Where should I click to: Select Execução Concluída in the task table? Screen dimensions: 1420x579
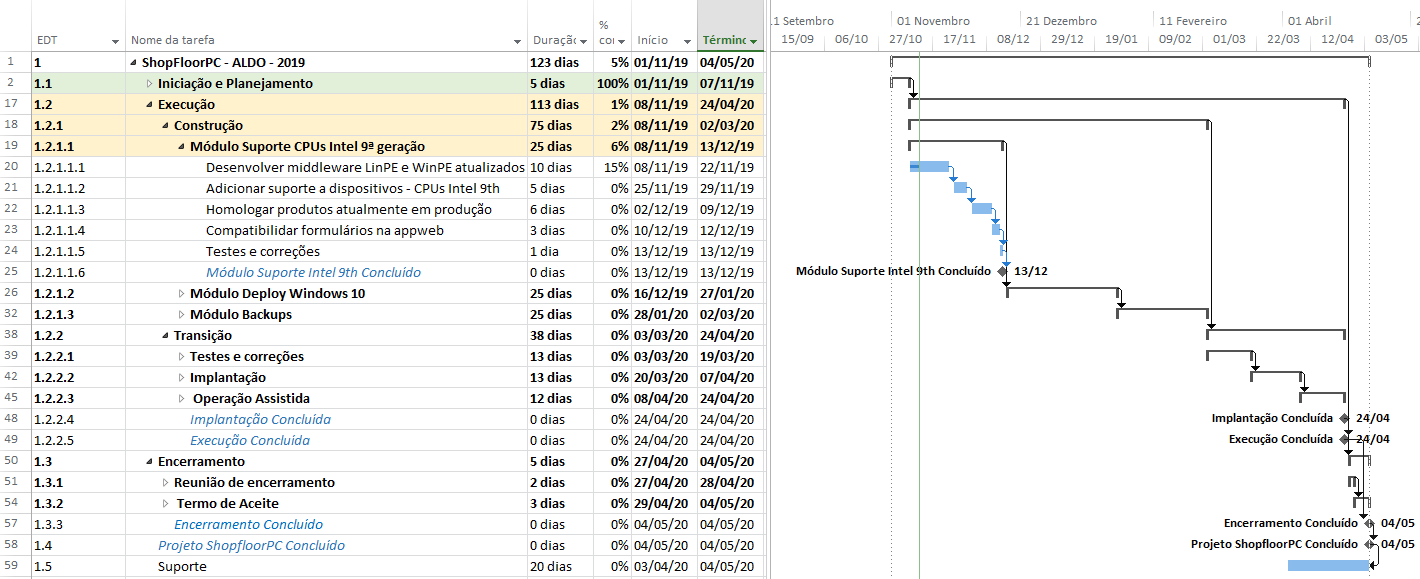coord(250,441)
